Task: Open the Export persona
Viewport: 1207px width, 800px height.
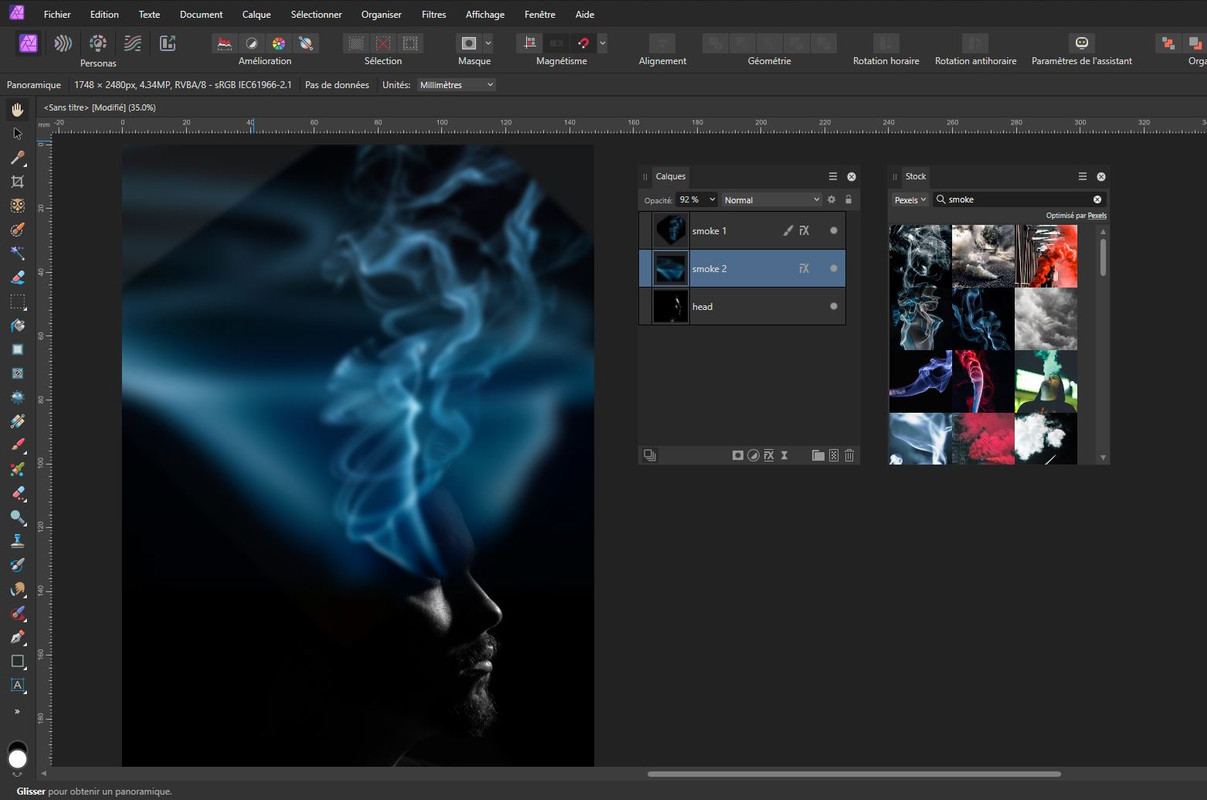Action: click(x=167, y=43)
